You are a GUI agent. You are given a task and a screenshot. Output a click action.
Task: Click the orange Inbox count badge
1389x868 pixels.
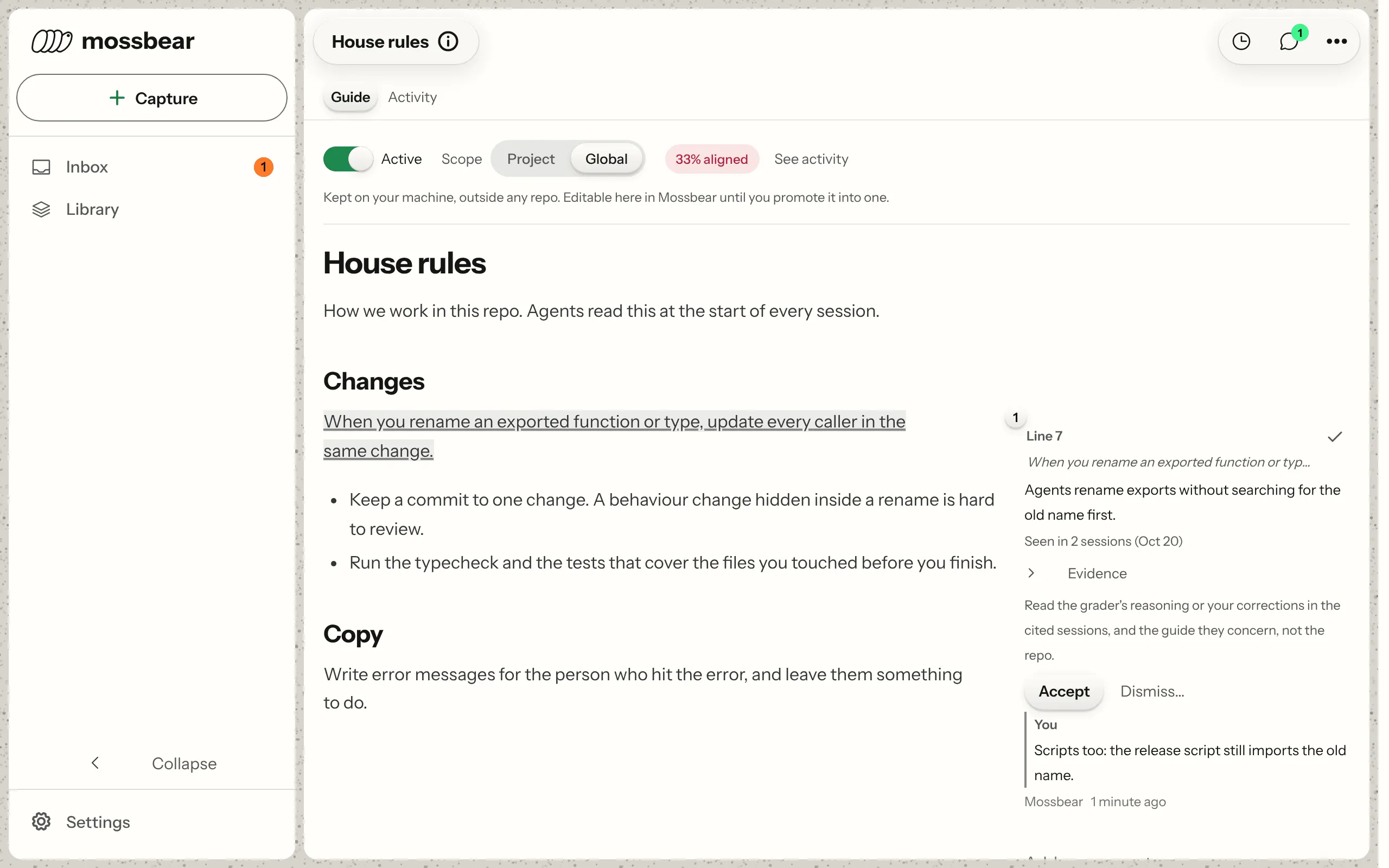(264, 167)
